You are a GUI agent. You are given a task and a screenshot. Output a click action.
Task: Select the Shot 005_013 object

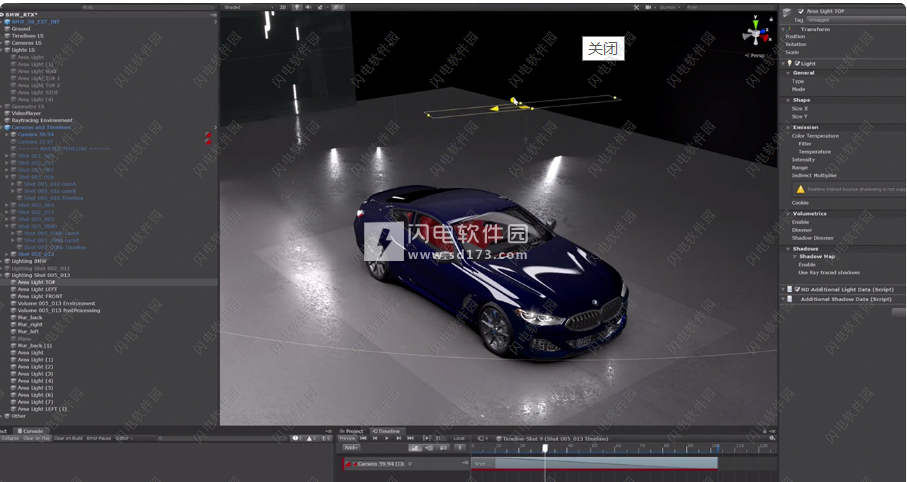36,254
